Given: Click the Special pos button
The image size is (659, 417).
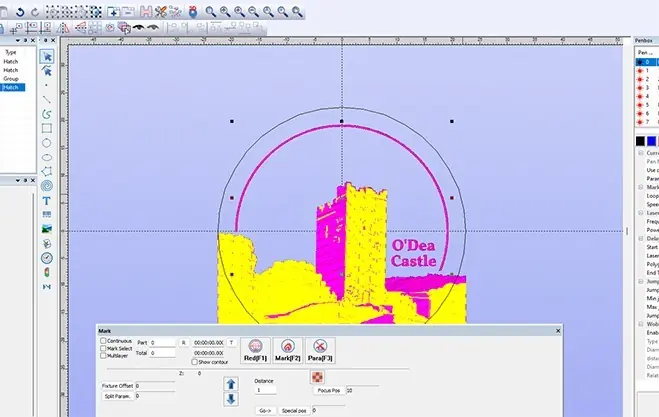Looking at the screenshot, I should 294,410.
